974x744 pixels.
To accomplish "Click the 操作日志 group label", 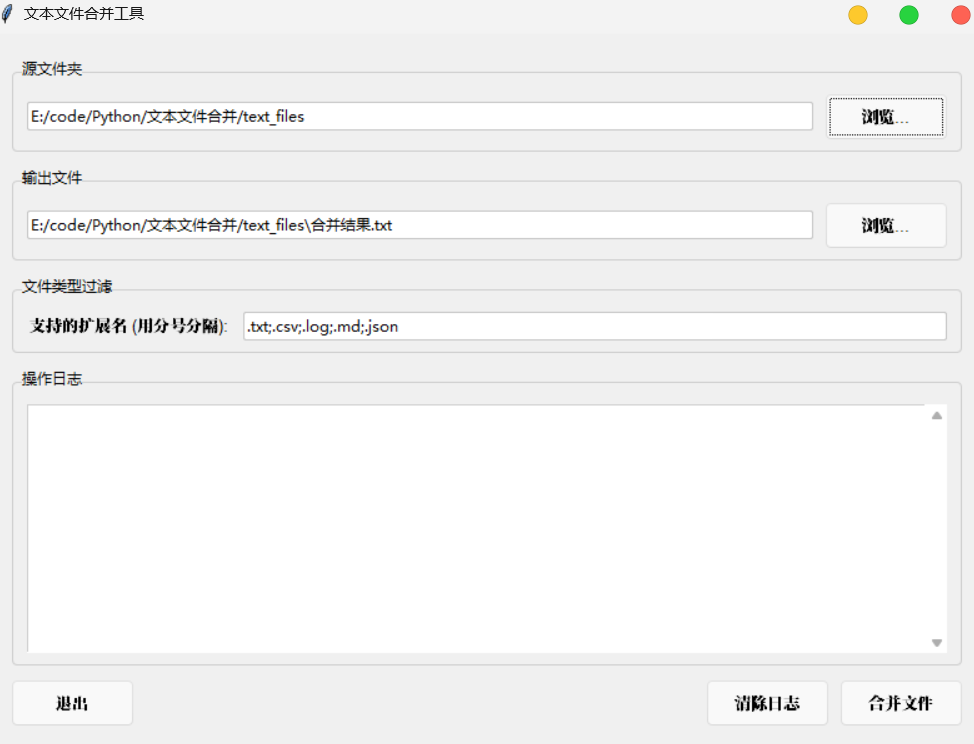I will [x=52, y=379].
